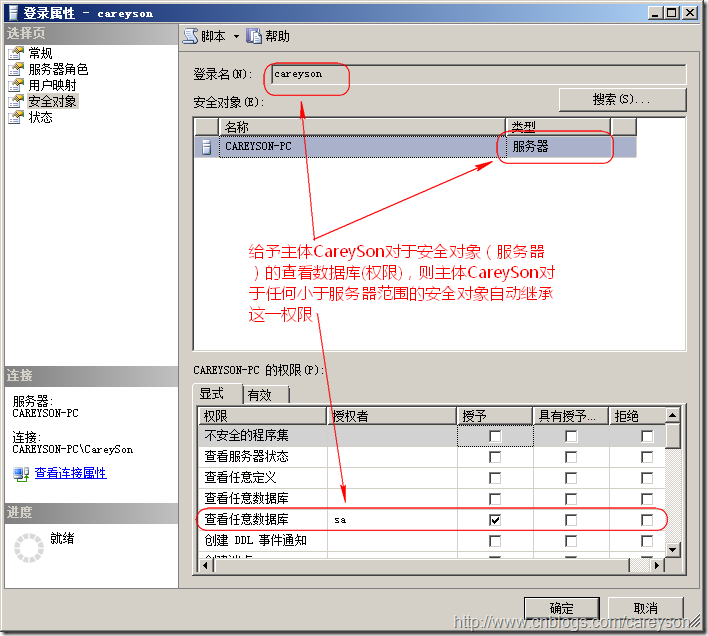Screen dimensions: 708x636
Task: Check 具有授予 for 不安全的程序集
Action: [x=571, y=436]
